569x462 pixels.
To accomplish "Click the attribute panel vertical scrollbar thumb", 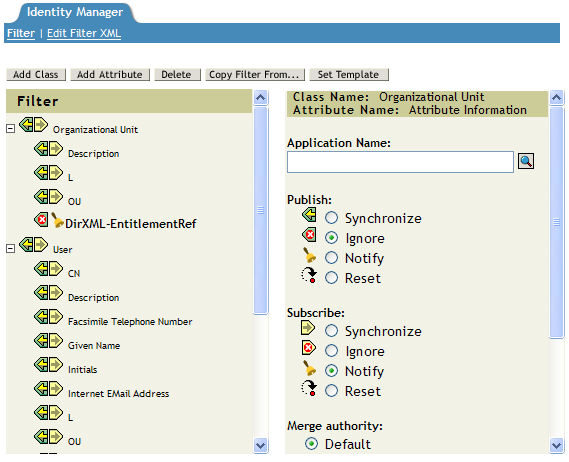I will (x=556, y=222).
